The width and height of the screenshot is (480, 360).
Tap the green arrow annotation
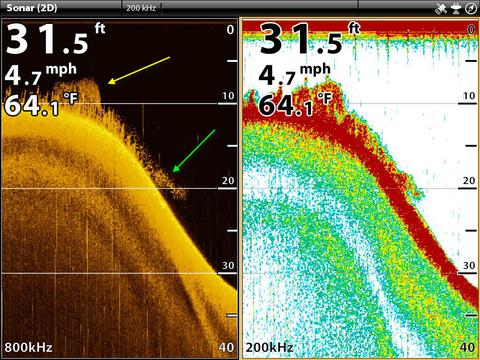click(x=194, y=151)
